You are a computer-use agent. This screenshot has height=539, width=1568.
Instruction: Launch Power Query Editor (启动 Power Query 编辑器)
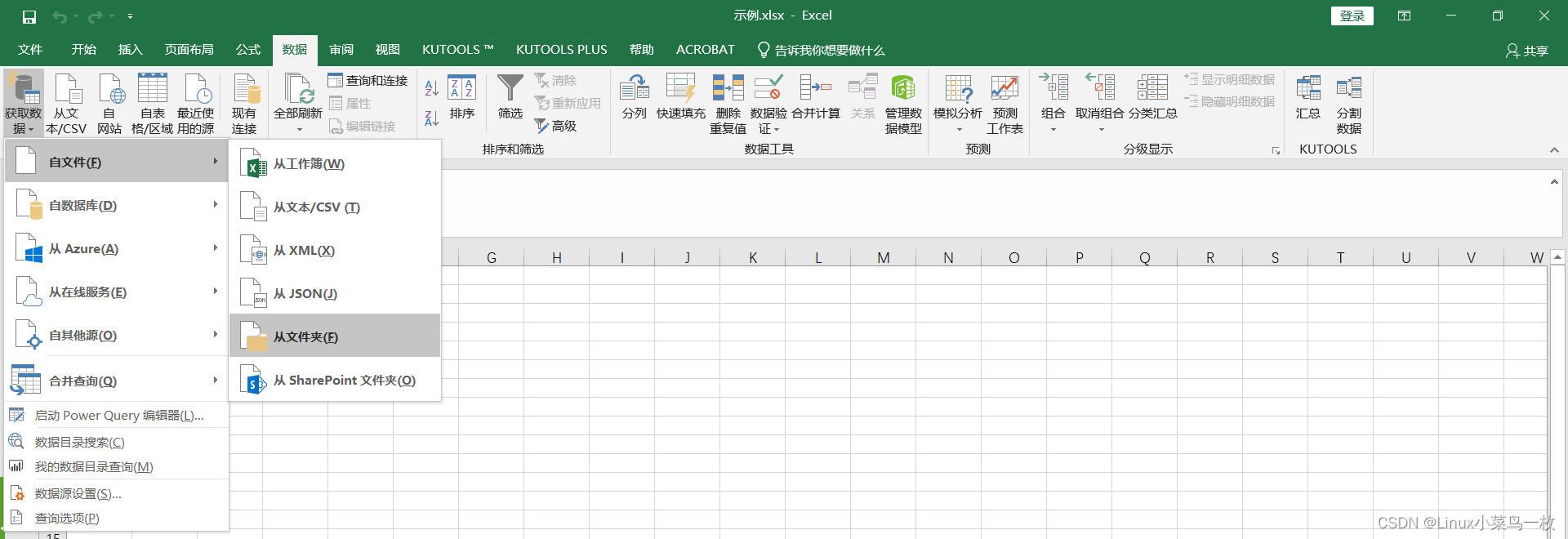click(x=117, y=415)
